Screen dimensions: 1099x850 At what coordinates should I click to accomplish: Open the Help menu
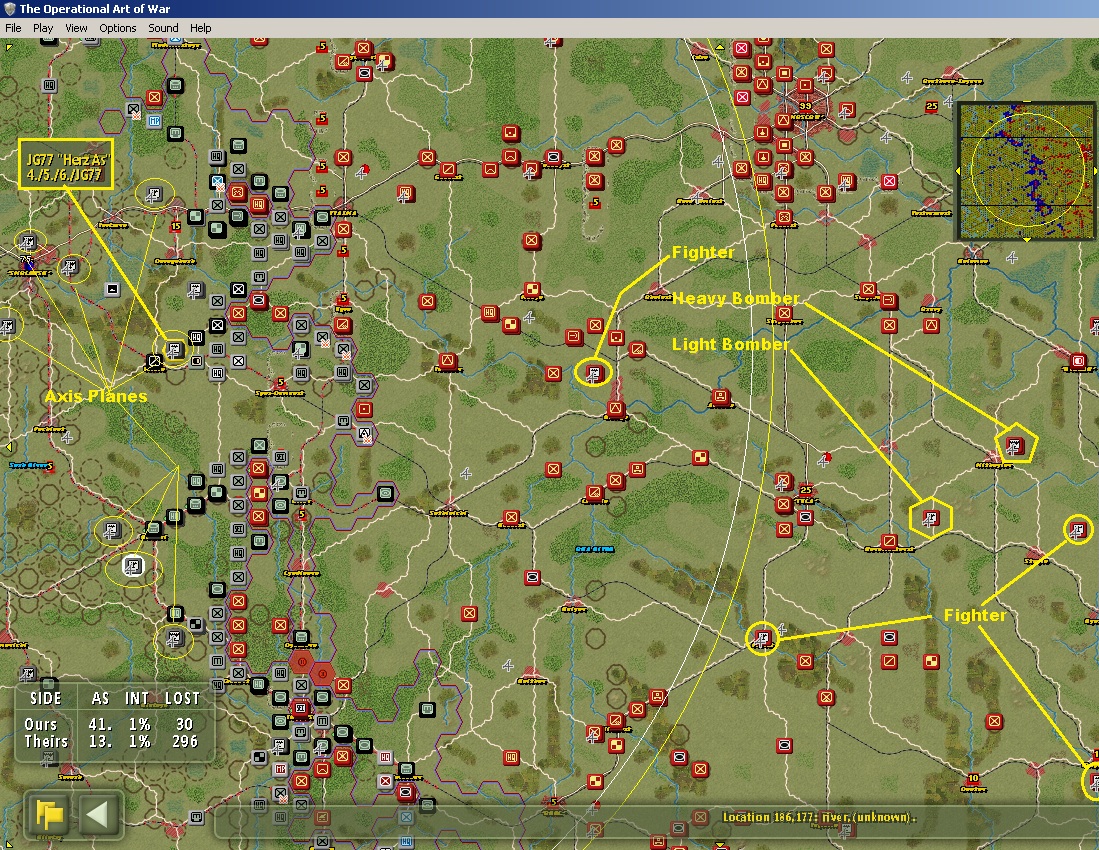click(x=200, y=28)
